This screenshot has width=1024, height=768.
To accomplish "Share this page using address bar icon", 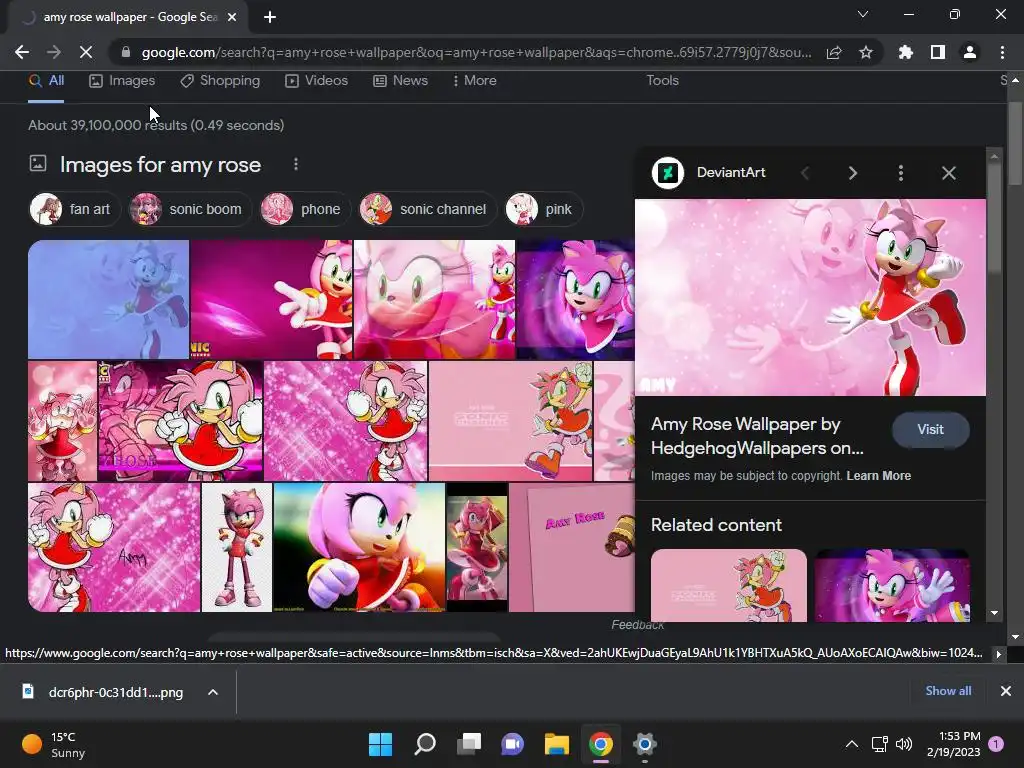I will click(834, 52).
